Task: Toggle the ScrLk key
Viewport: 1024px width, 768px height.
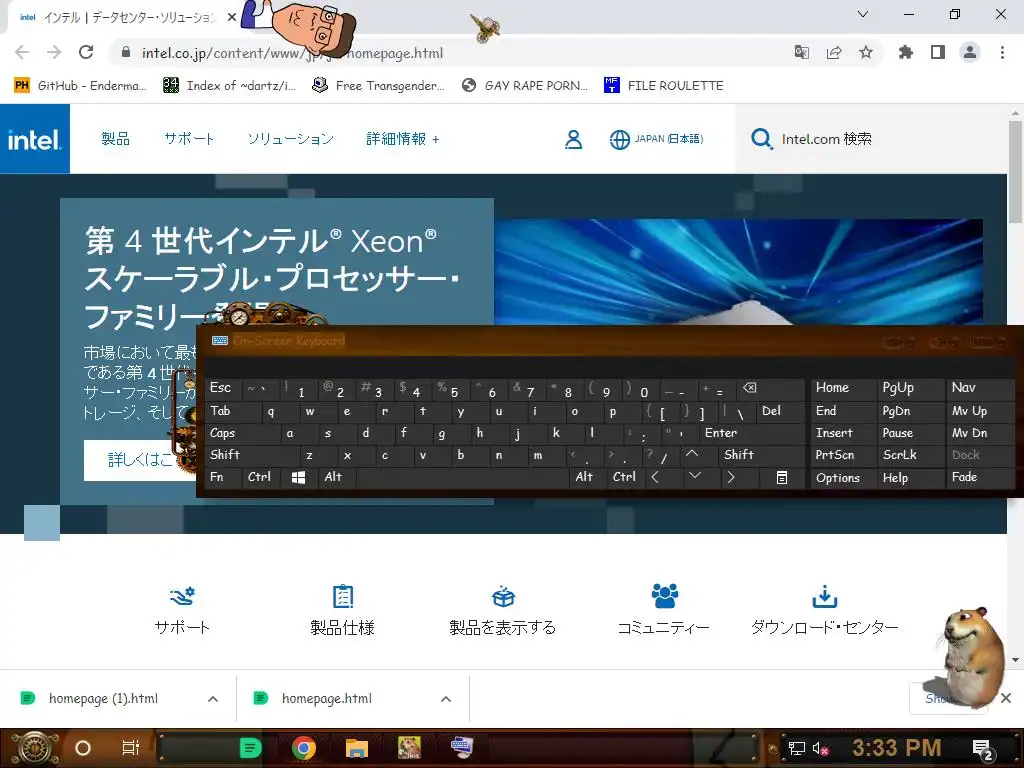Action: coord(911,455)
